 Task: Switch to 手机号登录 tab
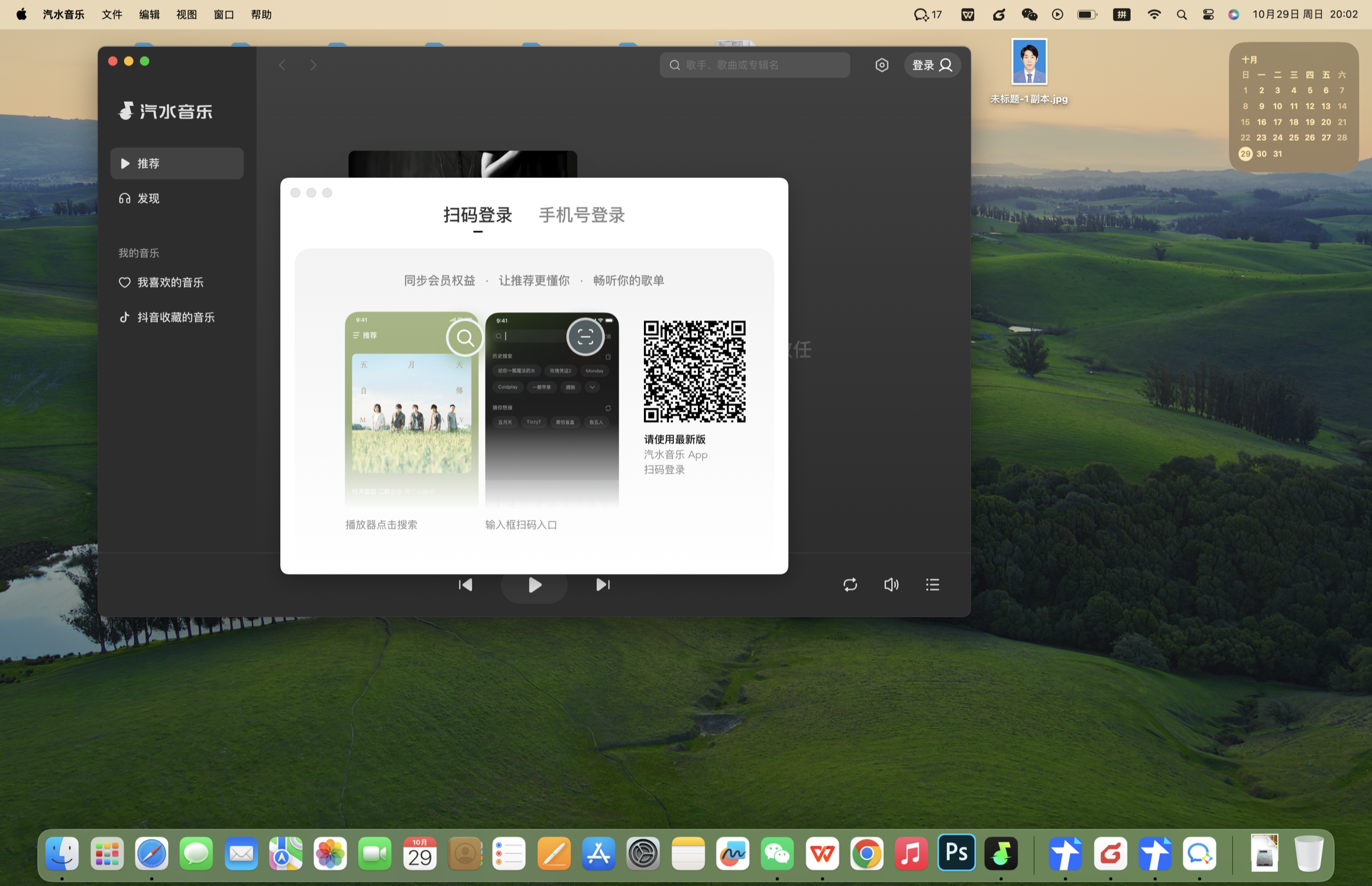click(x=581, y=215)
